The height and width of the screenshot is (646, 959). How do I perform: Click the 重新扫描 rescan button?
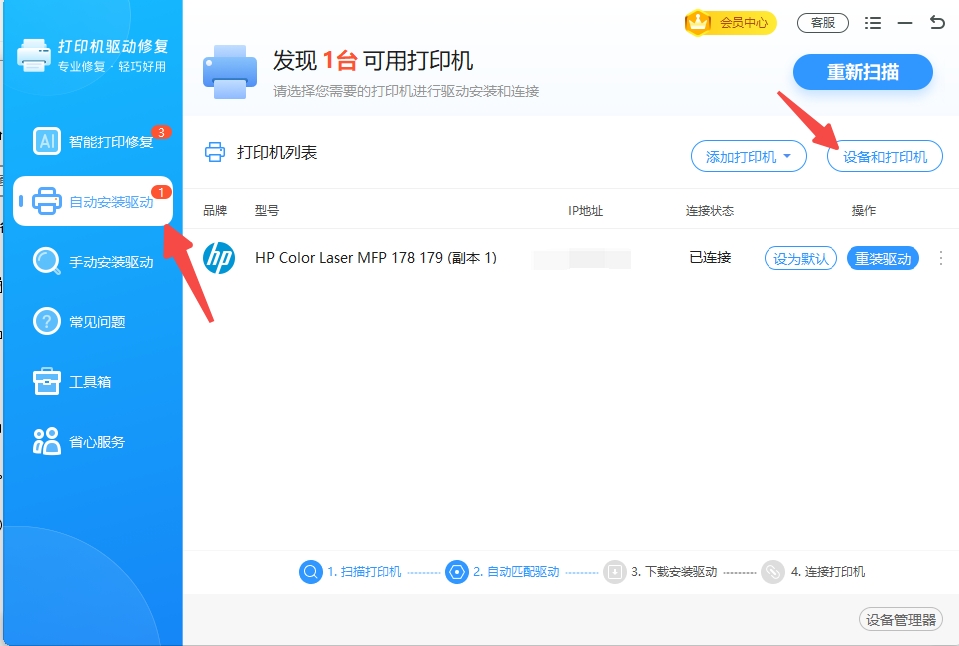click(862, 72)
